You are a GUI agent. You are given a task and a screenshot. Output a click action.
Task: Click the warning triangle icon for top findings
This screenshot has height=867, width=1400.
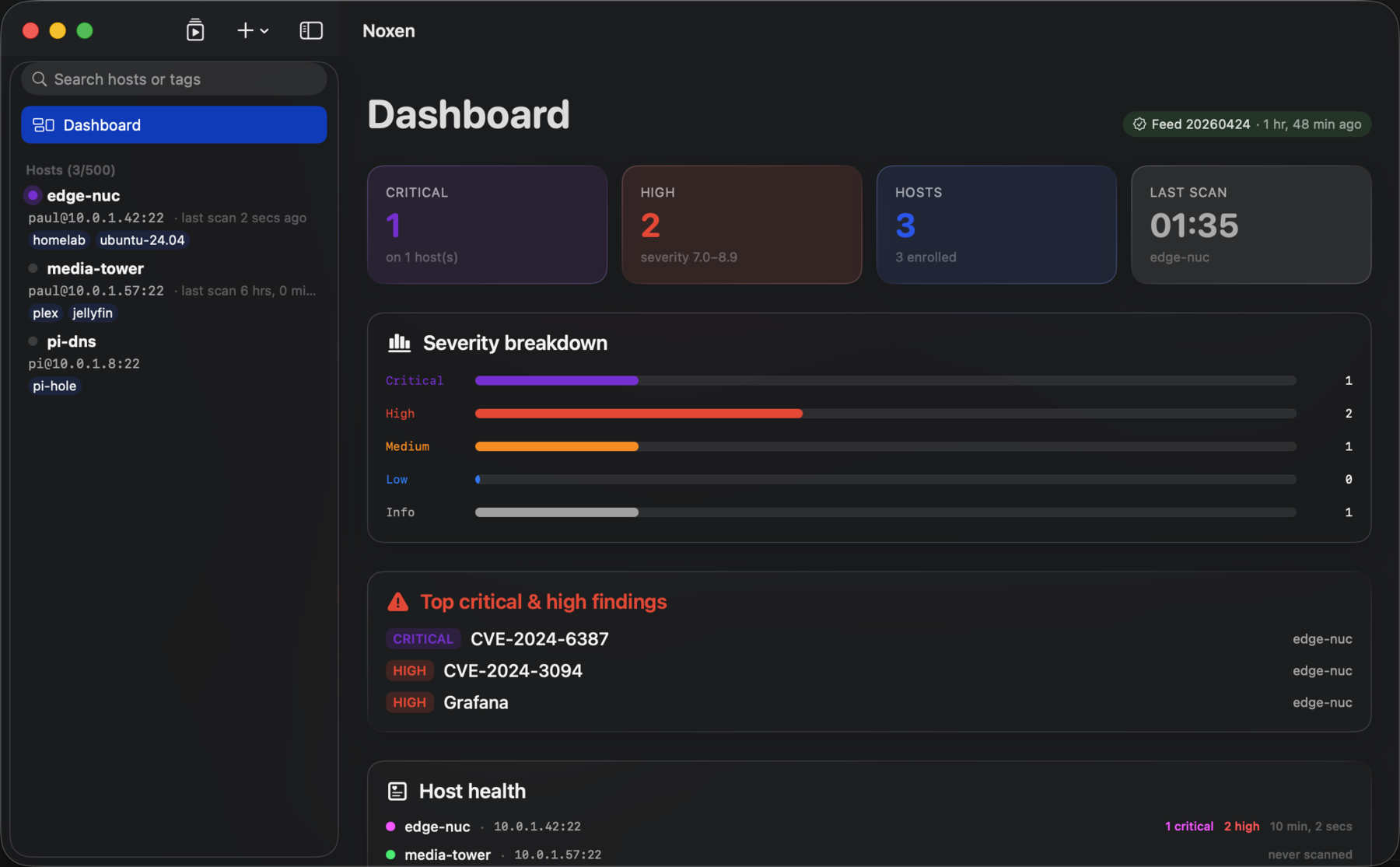coord(397,602)
